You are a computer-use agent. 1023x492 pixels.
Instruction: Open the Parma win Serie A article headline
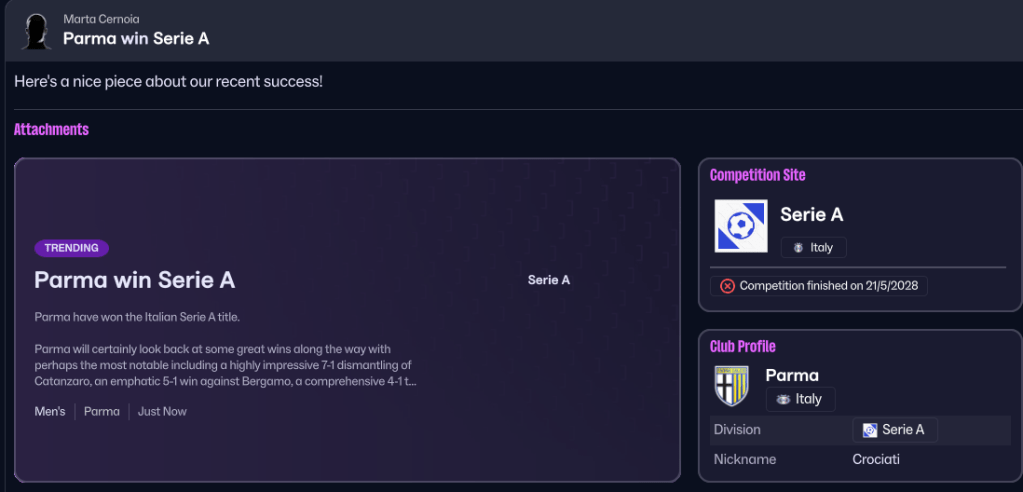tap(134, 280)
